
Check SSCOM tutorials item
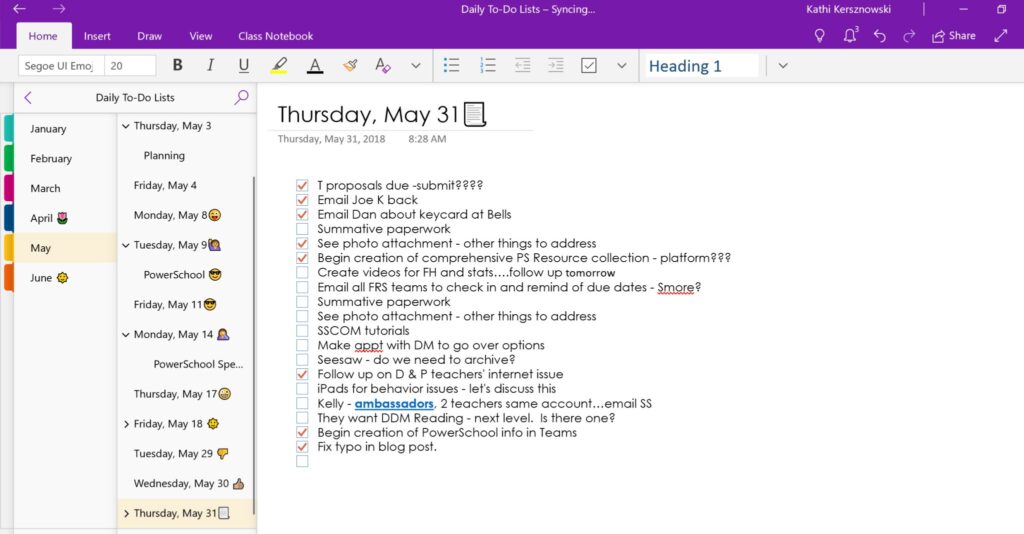coord(302,330)
